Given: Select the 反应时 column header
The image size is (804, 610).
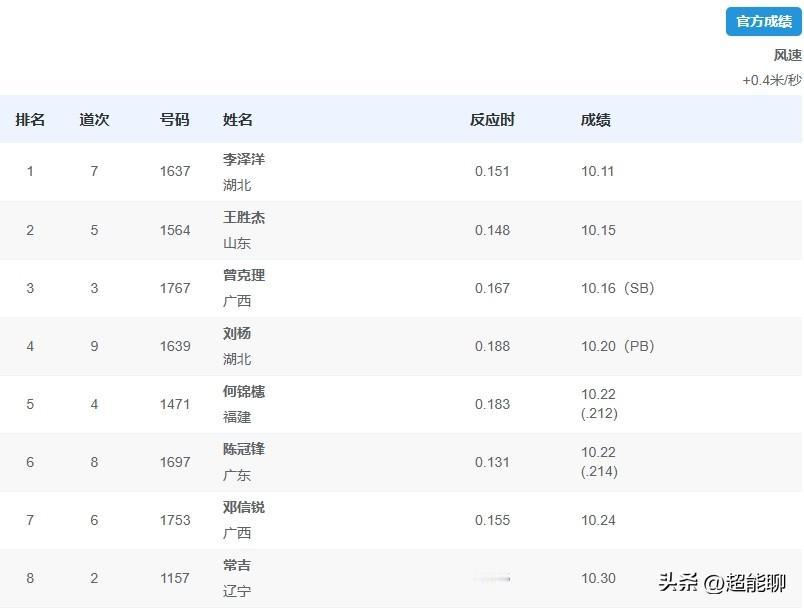Looking at the screenshot, I should (x=492, y=120).
